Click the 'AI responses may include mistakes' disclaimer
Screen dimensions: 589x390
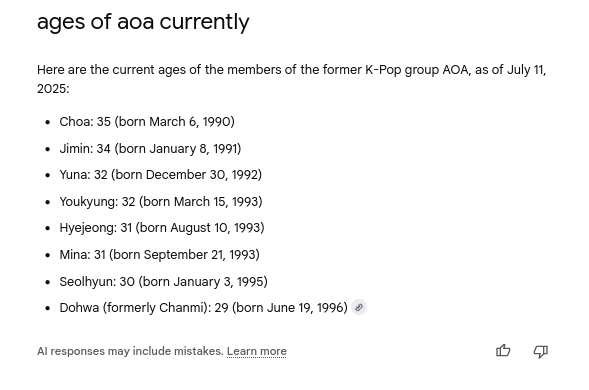(x=130, y=351)
